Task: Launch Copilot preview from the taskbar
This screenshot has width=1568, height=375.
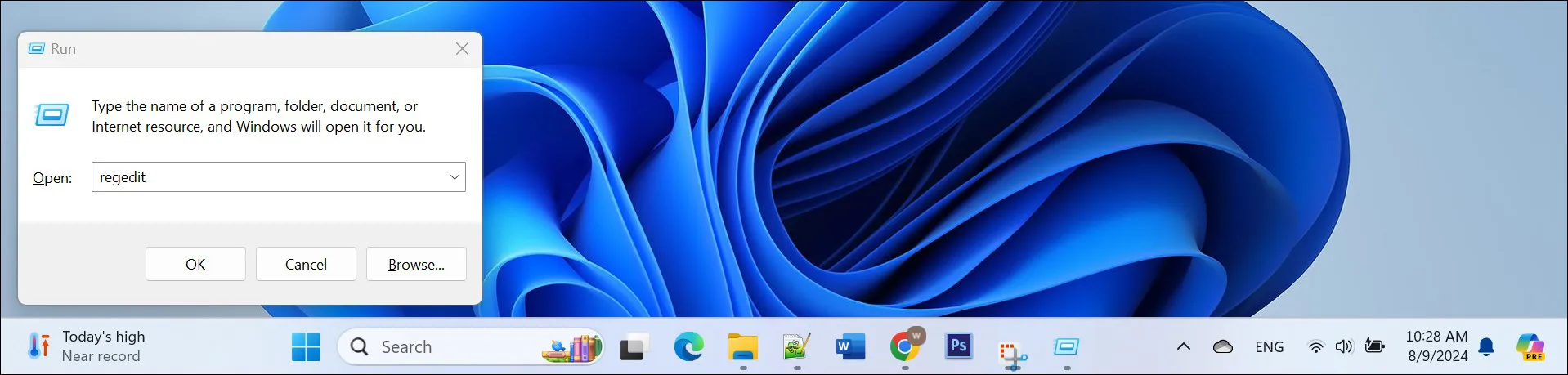Action: [x=1530, y=347]
